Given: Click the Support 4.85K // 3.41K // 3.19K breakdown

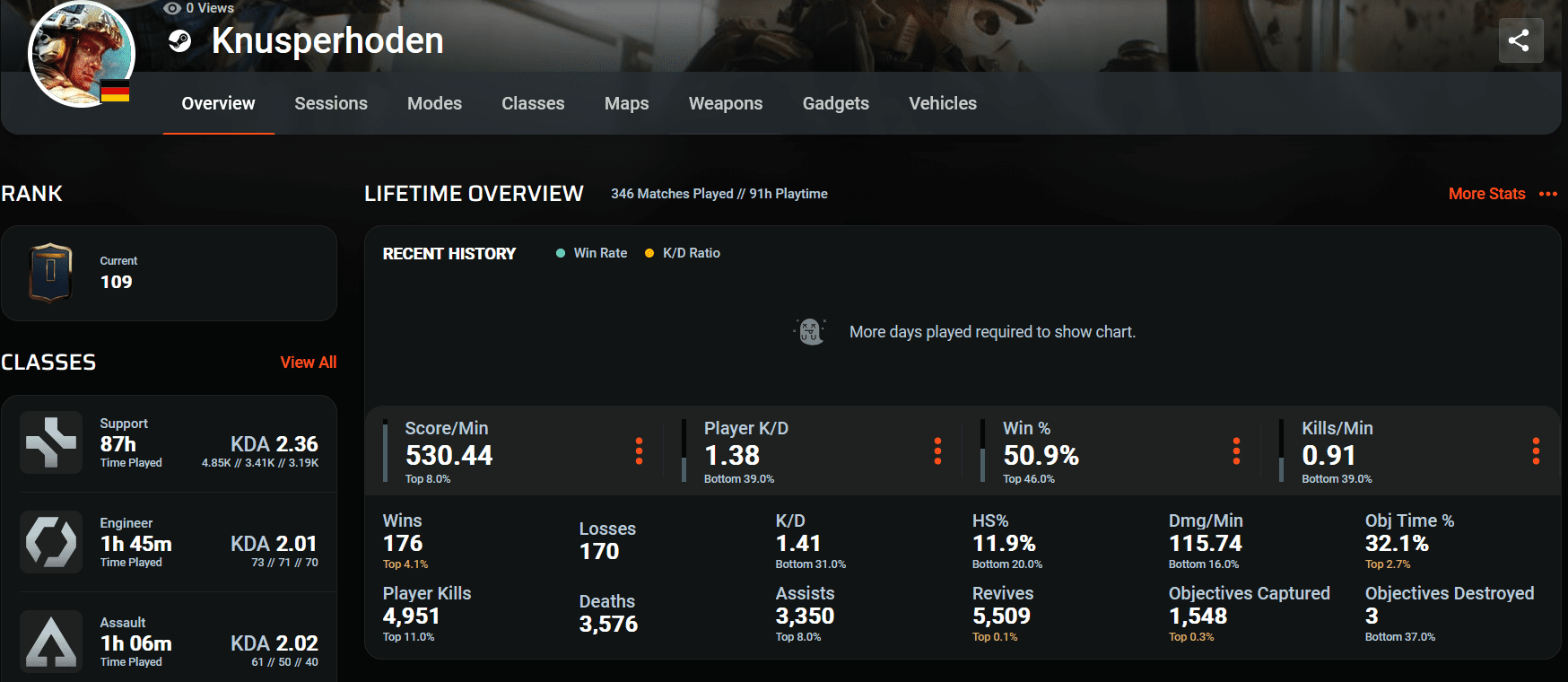Looking at the screenshot, I should click(x=260, y=463).
